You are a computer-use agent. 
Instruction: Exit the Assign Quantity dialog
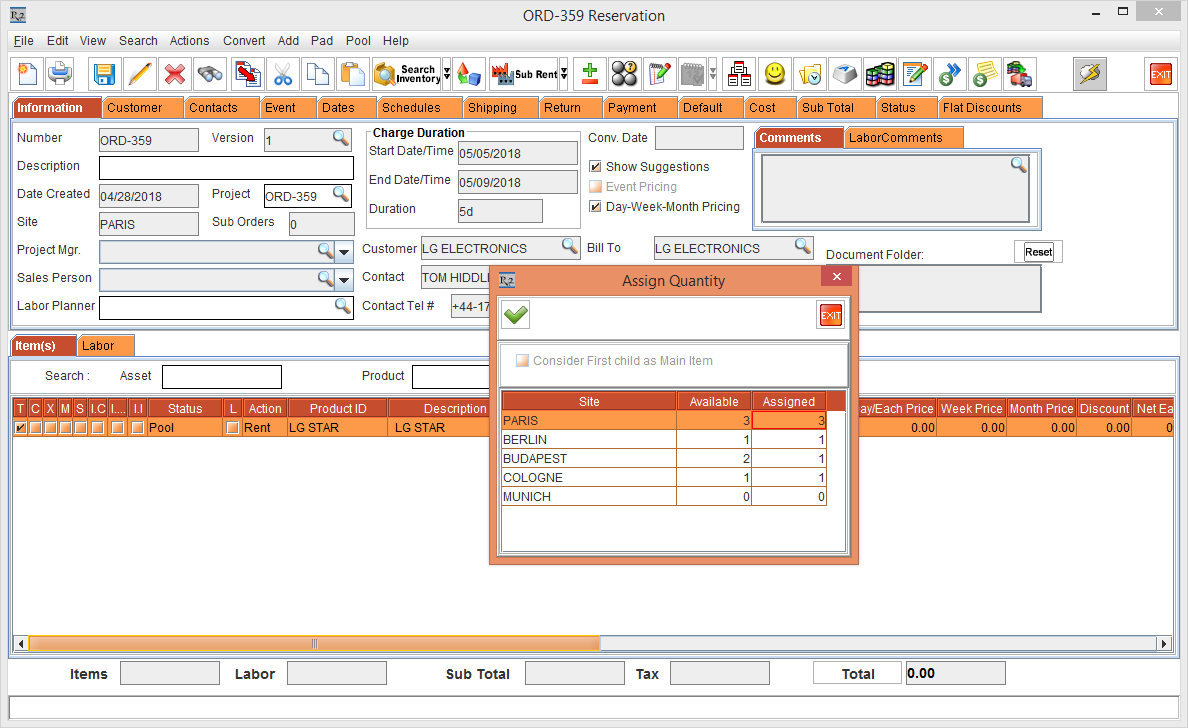pyautogui.click(x=830, y=316)
